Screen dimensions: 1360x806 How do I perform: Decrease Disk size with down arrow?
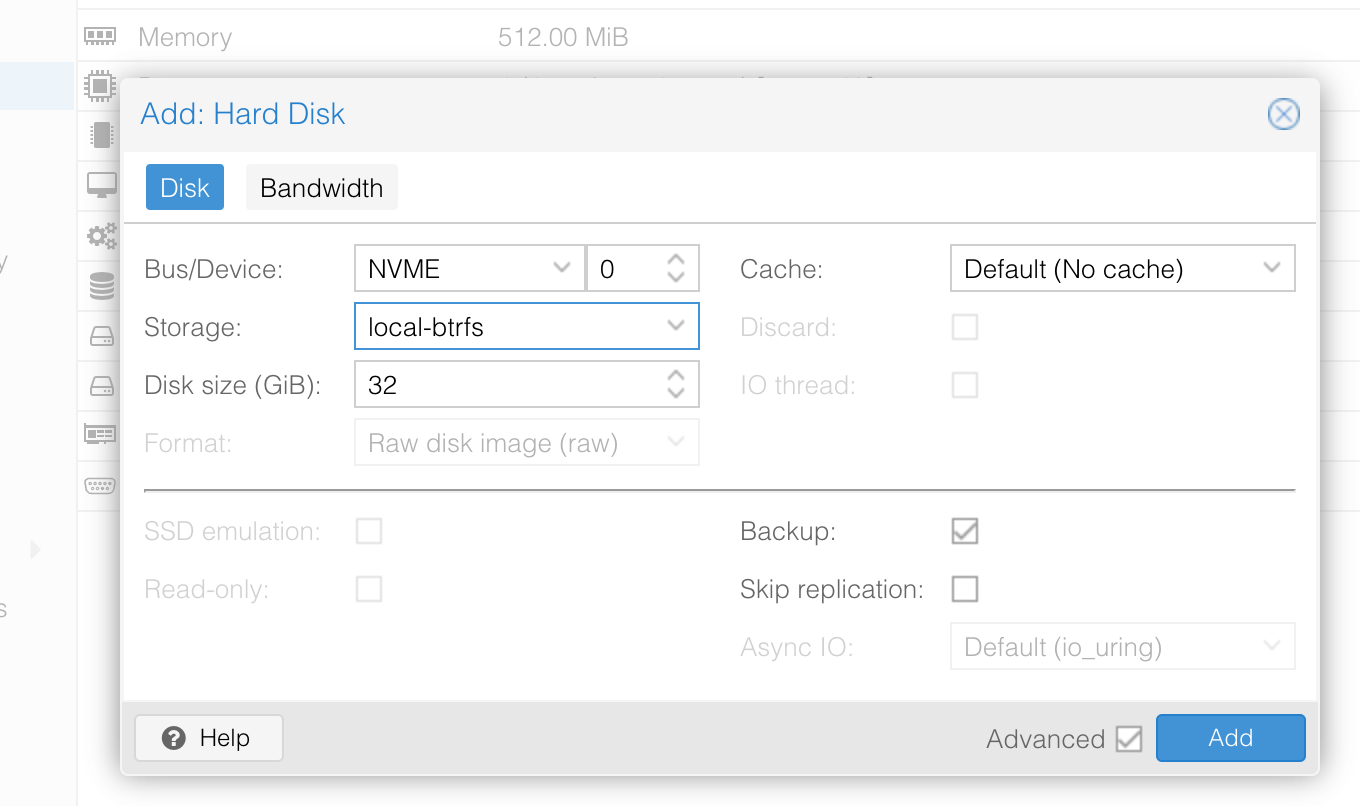tap(676, 394)
